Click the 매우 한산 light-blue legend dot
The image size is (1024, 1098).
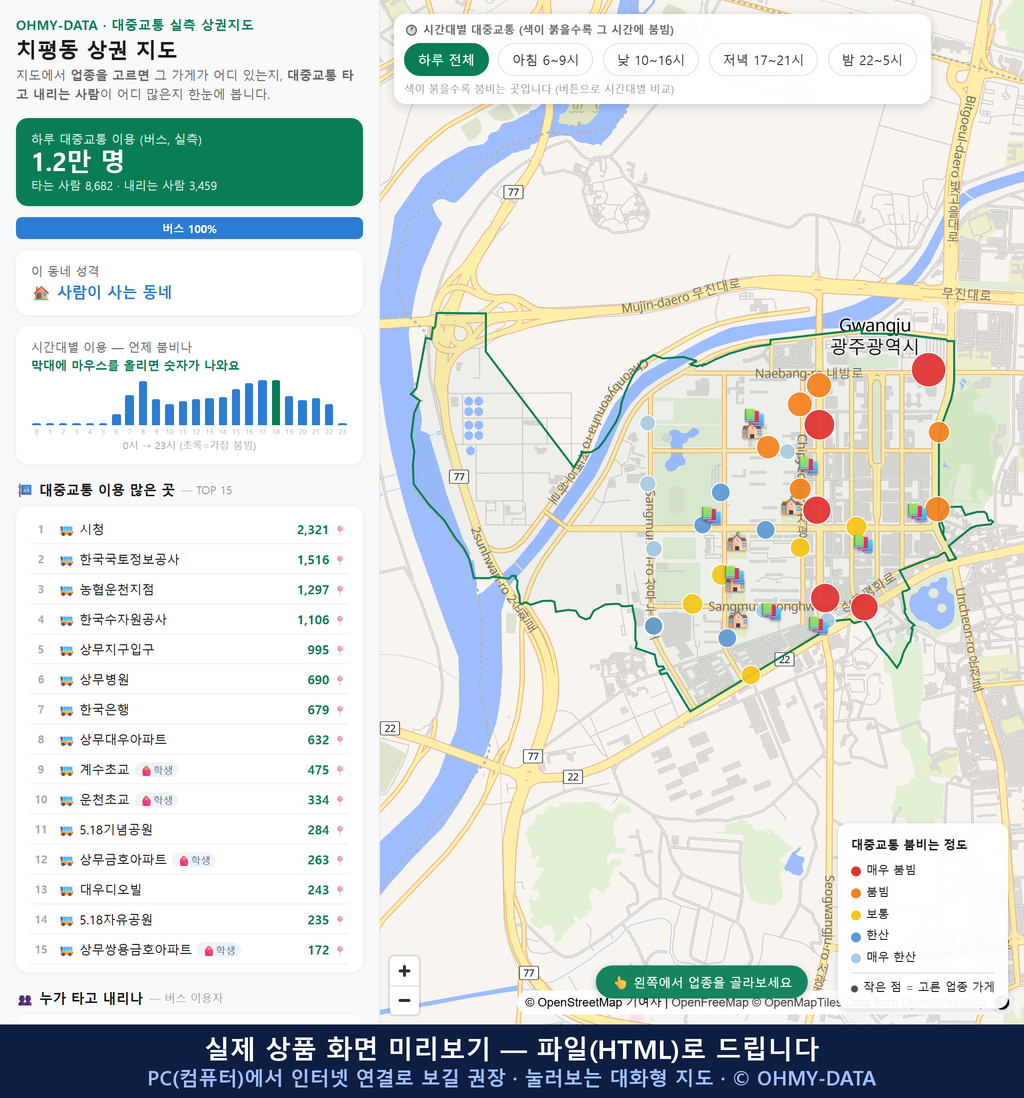click(855, 958)
